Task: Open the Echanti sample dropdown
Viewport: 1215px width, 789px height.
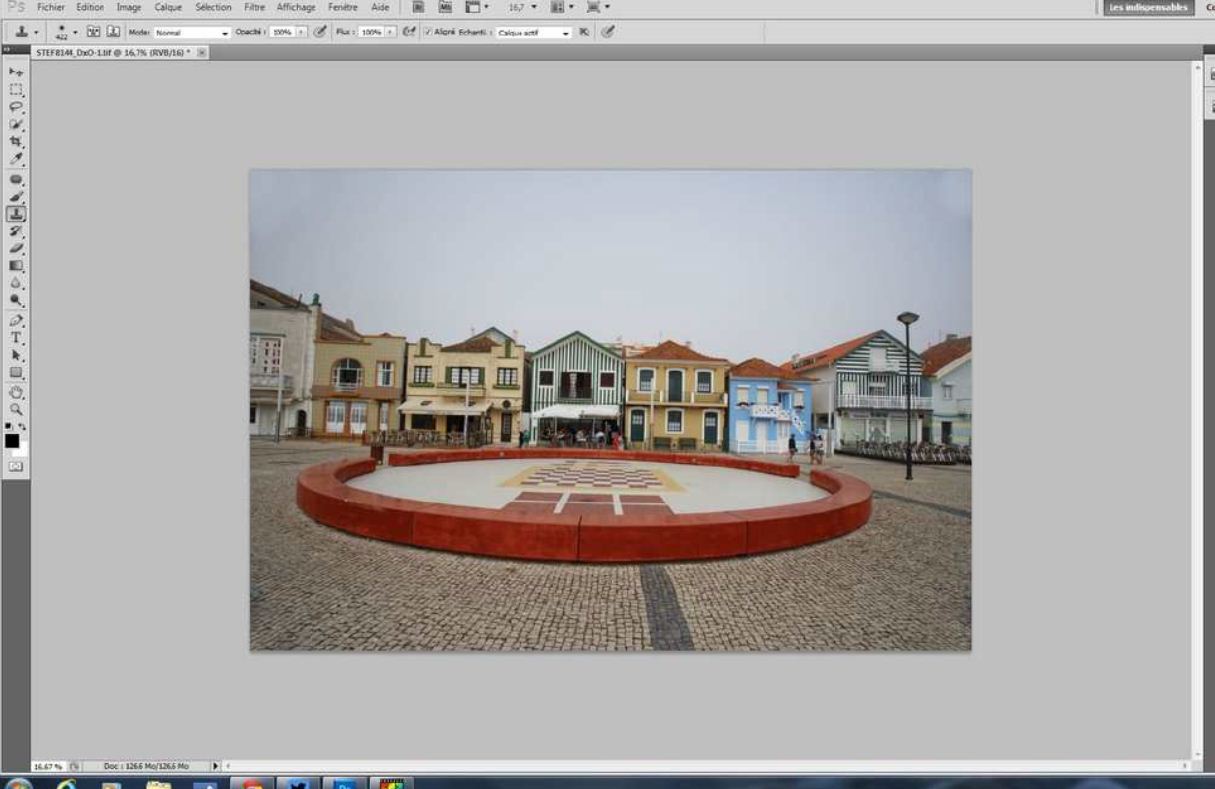Action: (534, 32)
